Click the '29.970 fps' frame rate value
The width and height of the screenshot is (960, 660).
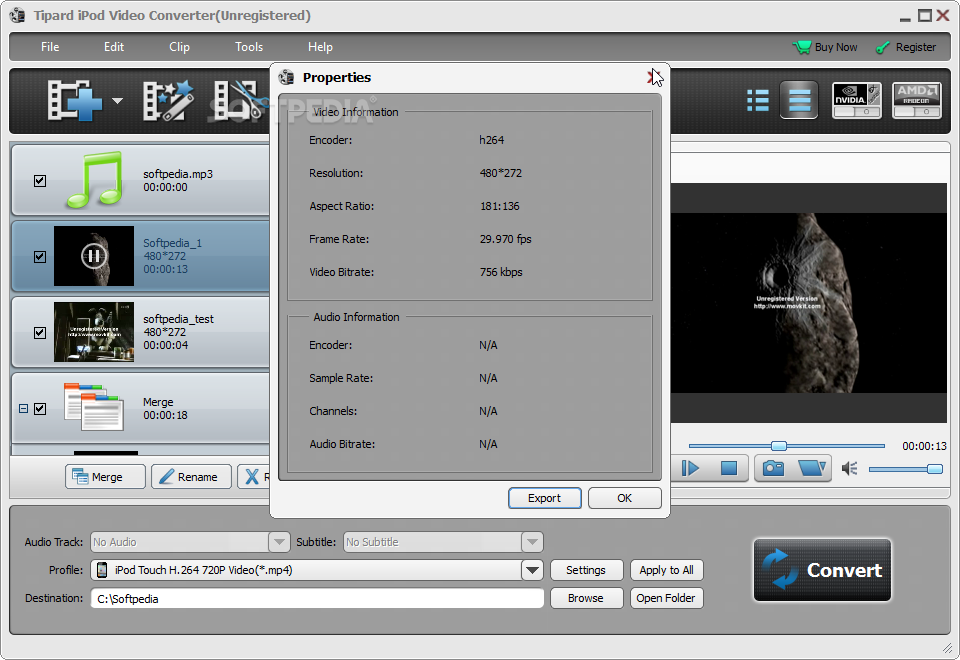[506, 239]
